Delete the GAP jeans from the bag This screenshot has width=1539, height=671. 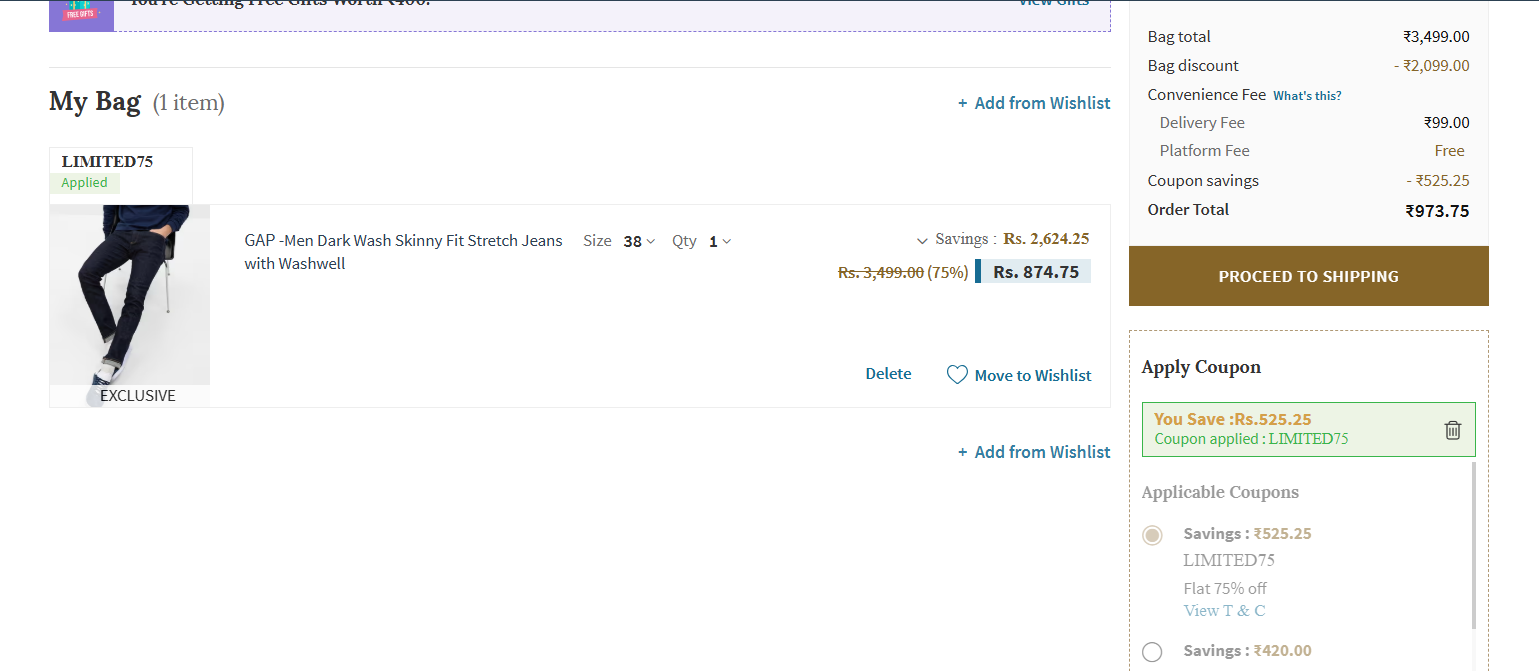(x=888, y=374)
